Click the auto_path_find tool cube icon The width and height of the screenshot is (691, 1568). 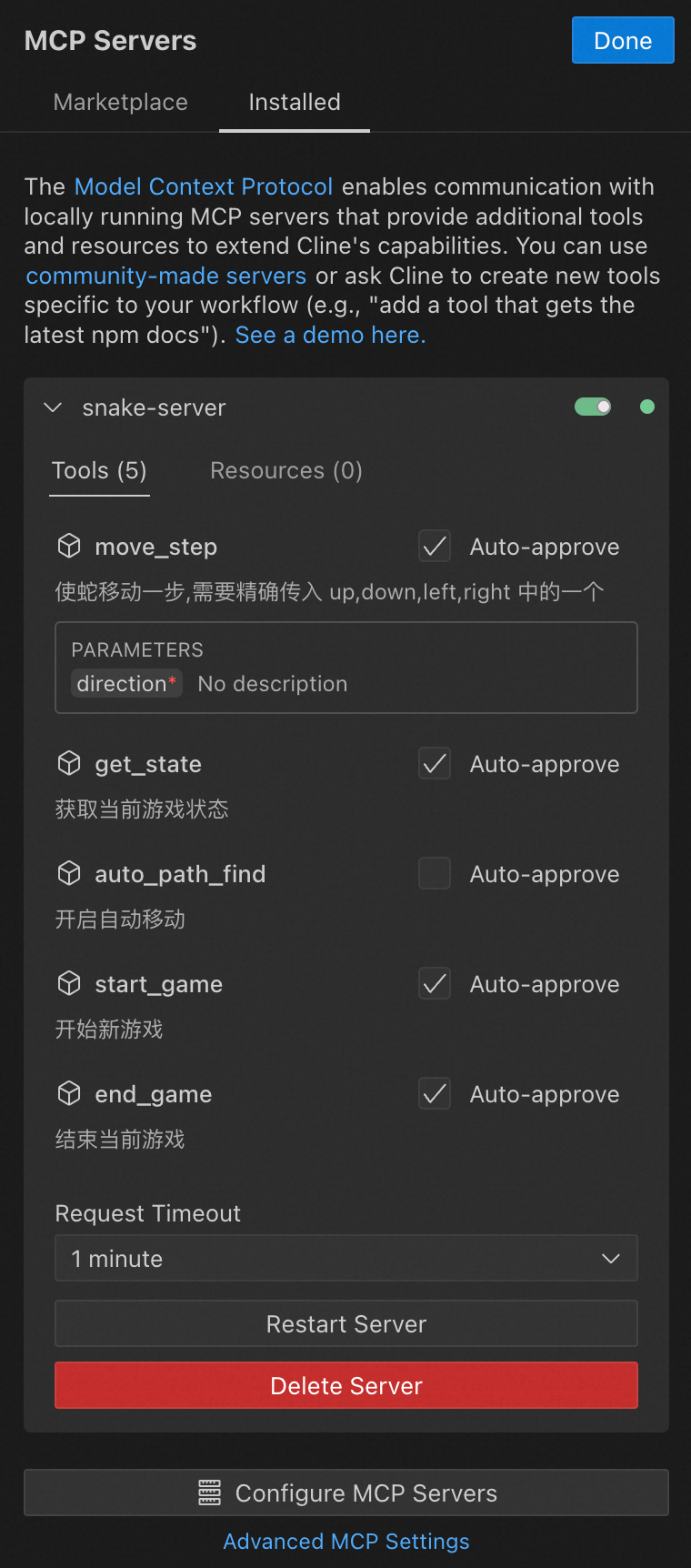point(69,873)
